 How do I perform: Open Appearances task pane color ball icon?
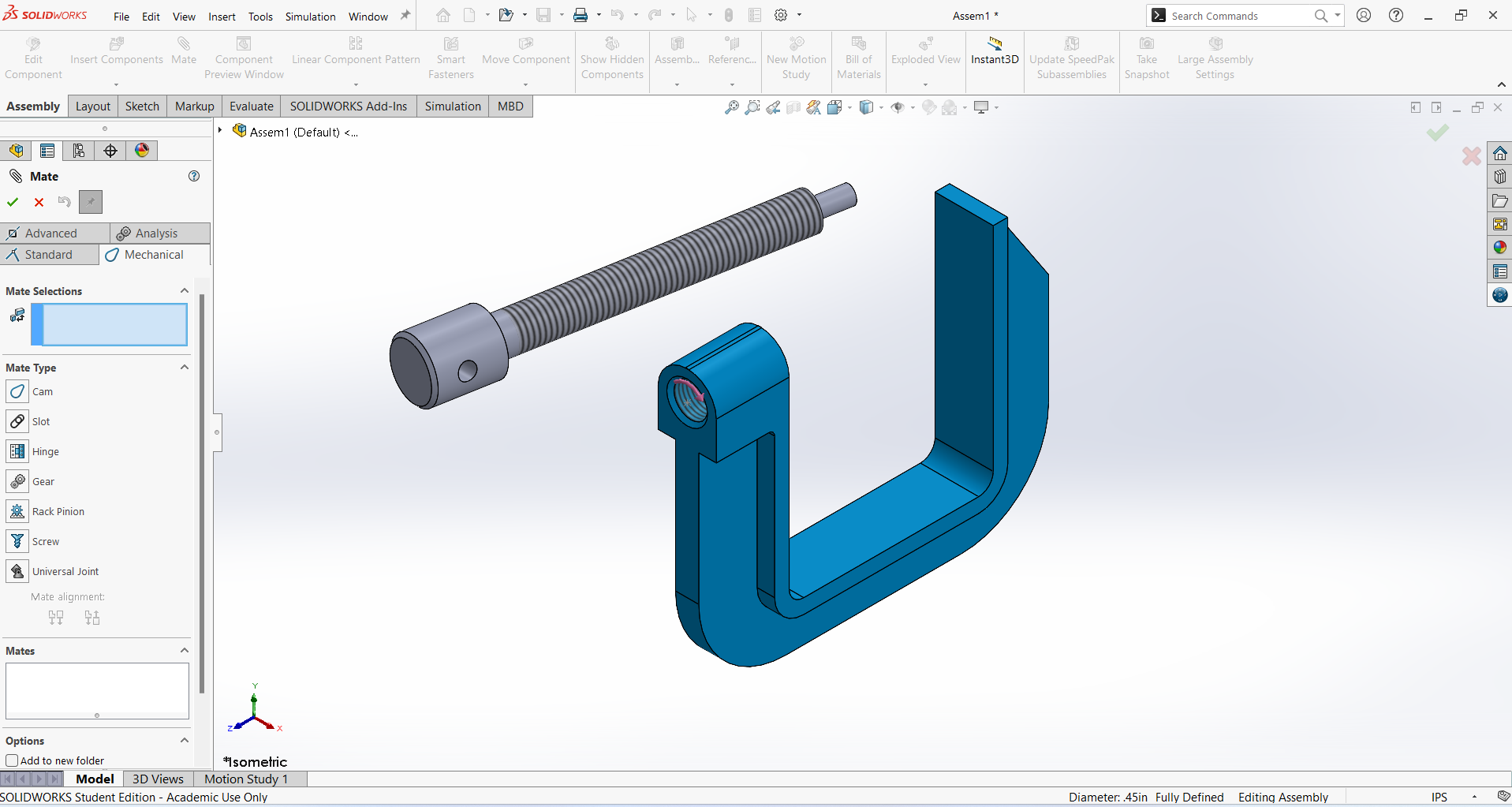click(1500, 248)
